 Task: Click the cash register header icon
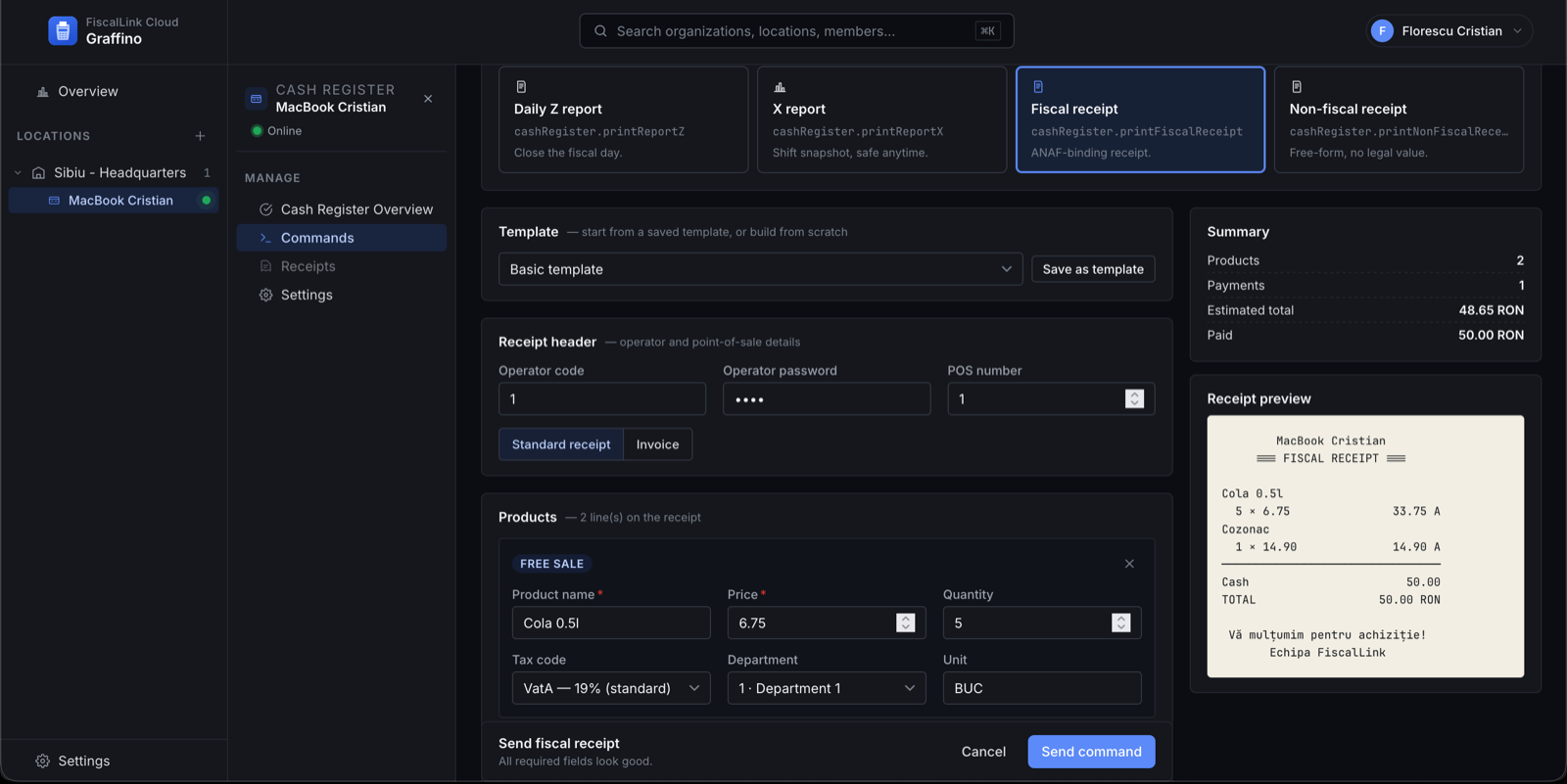click(x=256, y=99)
